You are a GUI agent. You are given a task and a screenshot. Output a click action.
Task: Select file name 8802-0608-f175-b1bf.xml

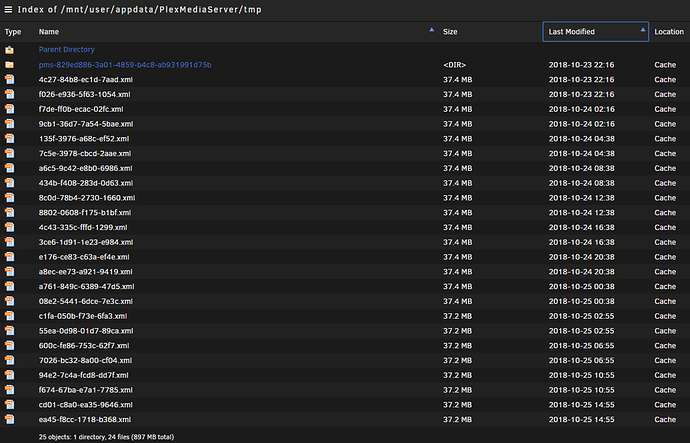point(85,212)
